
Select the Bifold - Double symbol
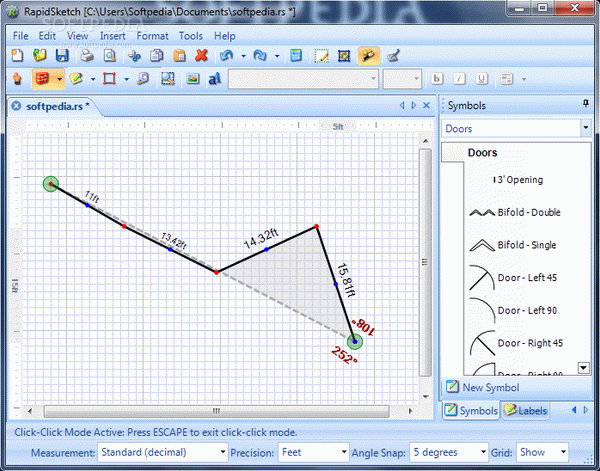coord(515,212)
